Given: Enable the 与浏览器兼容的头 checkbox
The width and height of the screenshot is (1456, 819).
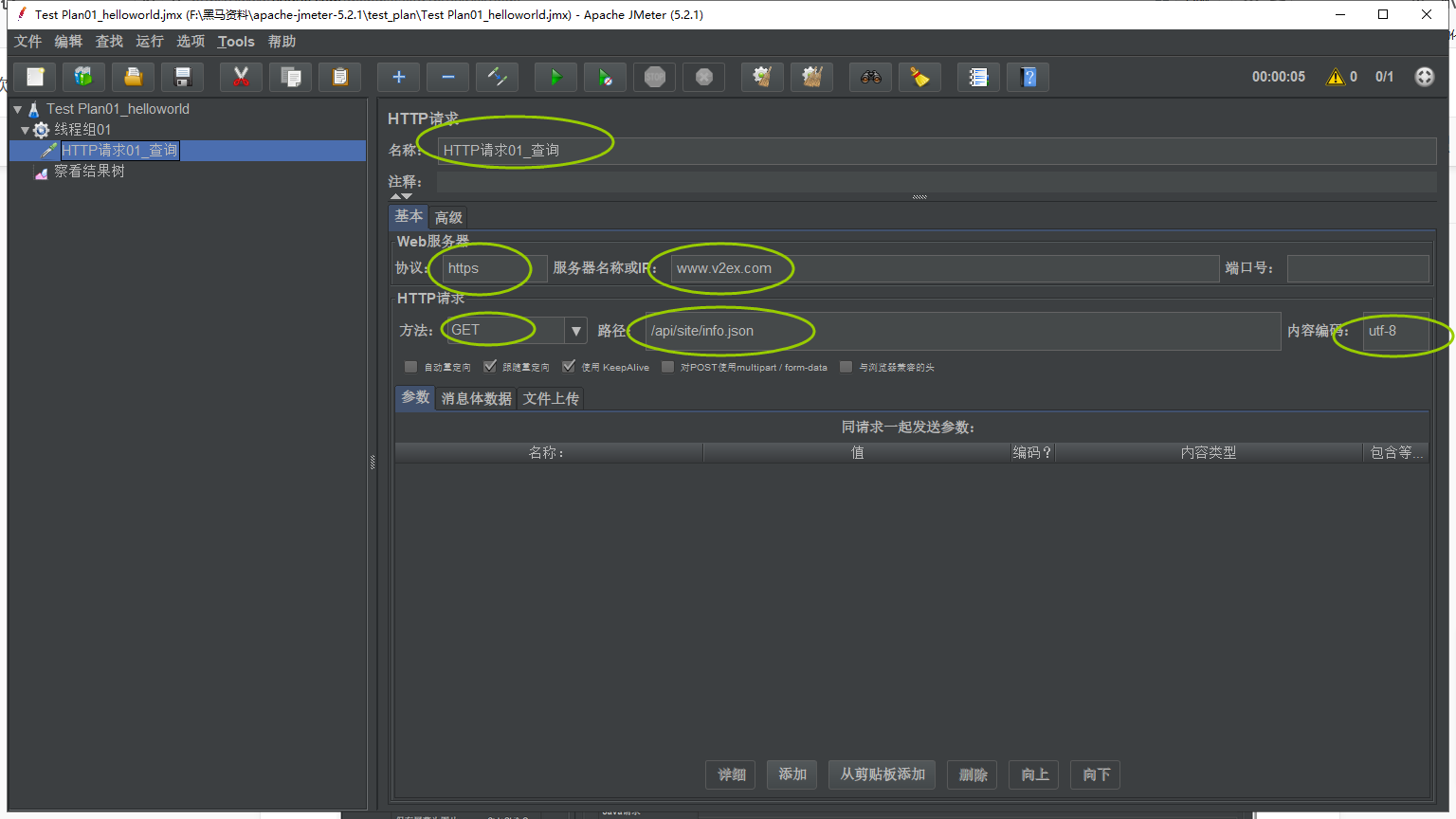Looking at the screenshot, I should pyautogui.click(x=846, y=367).
